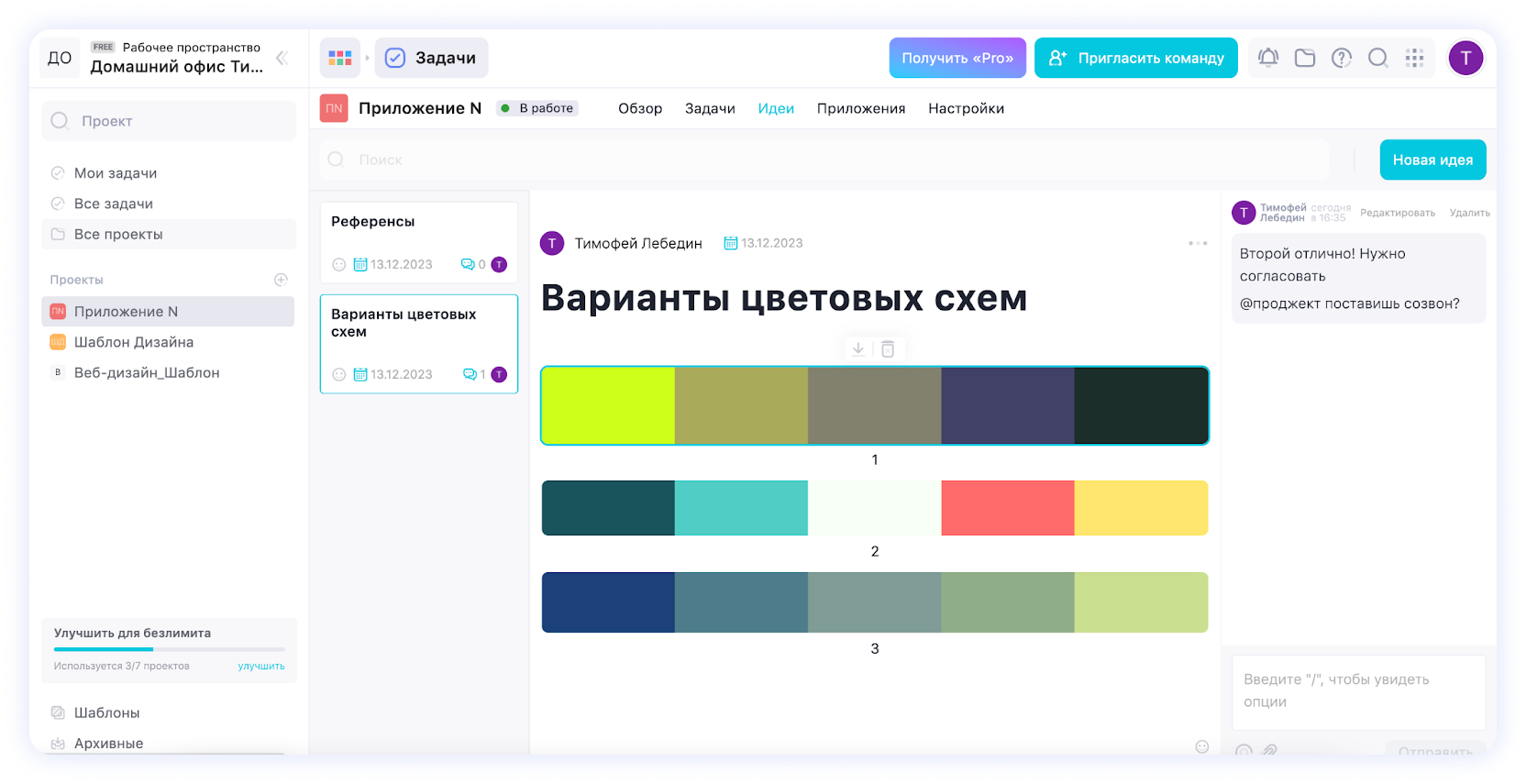1526x784 pixels.
Task: Open the notifications bell icon
Action: [x=1267, y=58]
